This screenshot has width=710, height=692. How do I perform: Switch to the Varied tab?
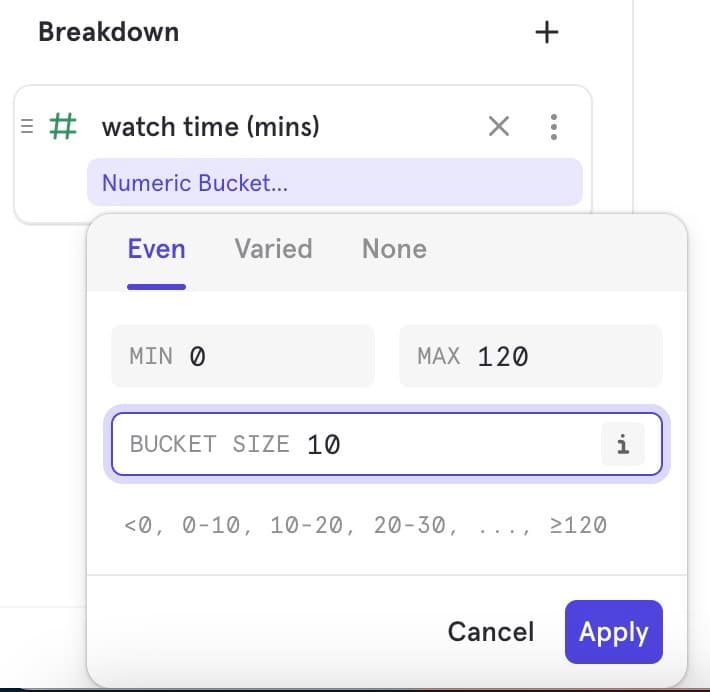pos(273,249)
